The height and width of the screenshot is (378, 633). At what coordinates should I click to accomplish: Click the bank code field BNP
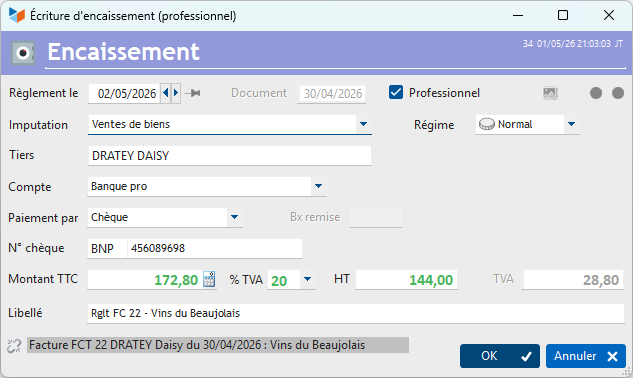[107, 248]
